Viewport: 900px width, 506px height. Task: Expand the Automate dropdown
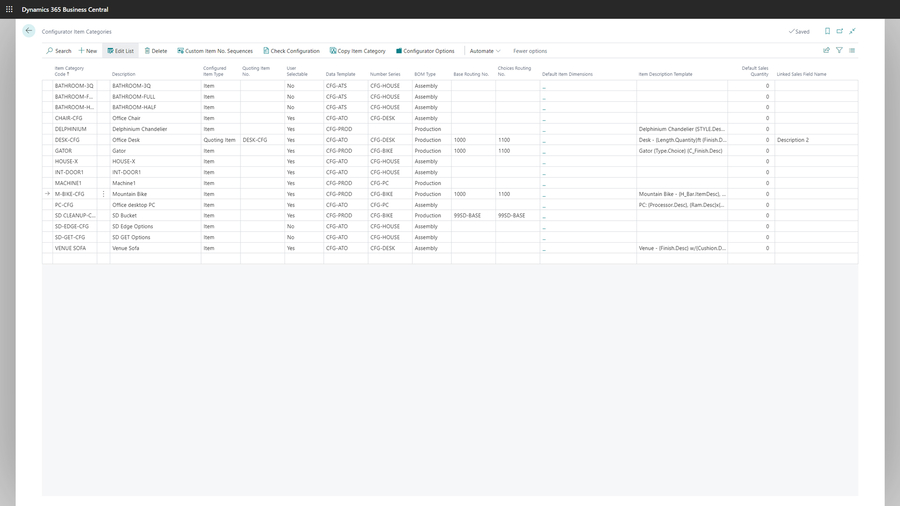pyautogui.click(x=484, y=51)
